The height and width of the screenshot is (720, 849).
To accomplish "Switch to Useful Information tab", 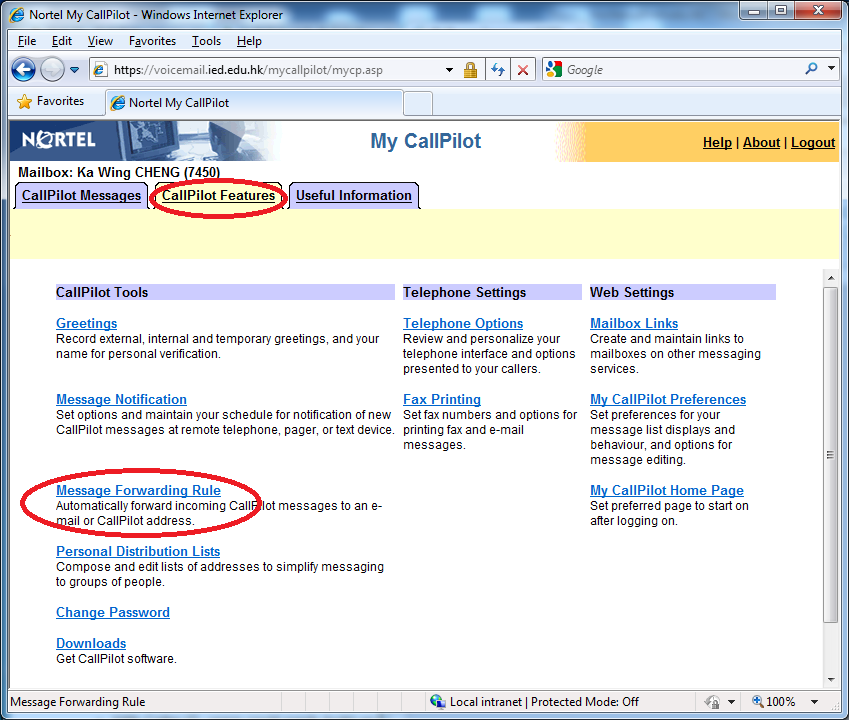I will tap(354, 195).
